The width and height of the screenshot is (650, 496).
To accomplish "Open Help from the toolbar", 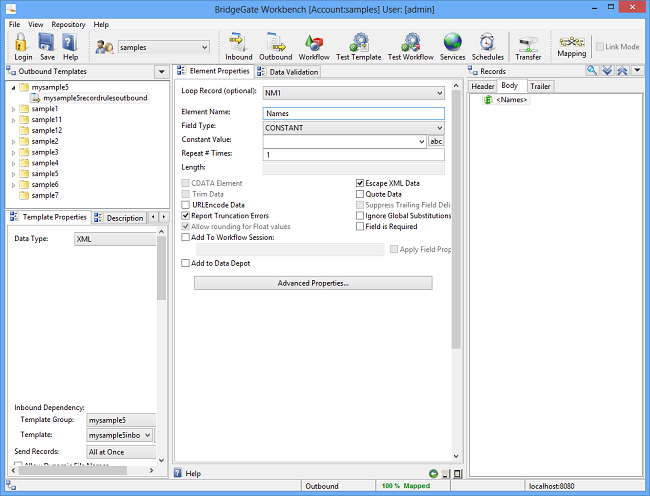I will point(70,43).
